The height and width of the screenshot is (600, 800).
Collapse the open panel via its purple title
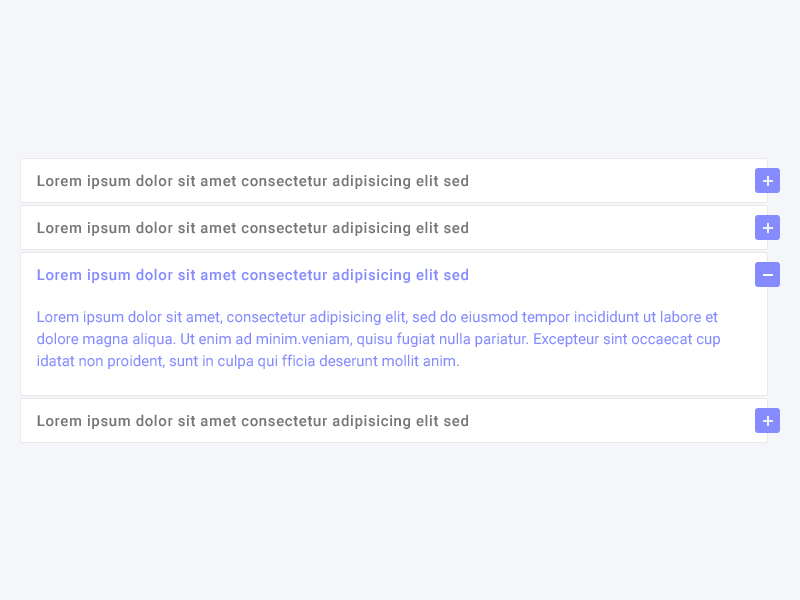(x=252, y=275)
